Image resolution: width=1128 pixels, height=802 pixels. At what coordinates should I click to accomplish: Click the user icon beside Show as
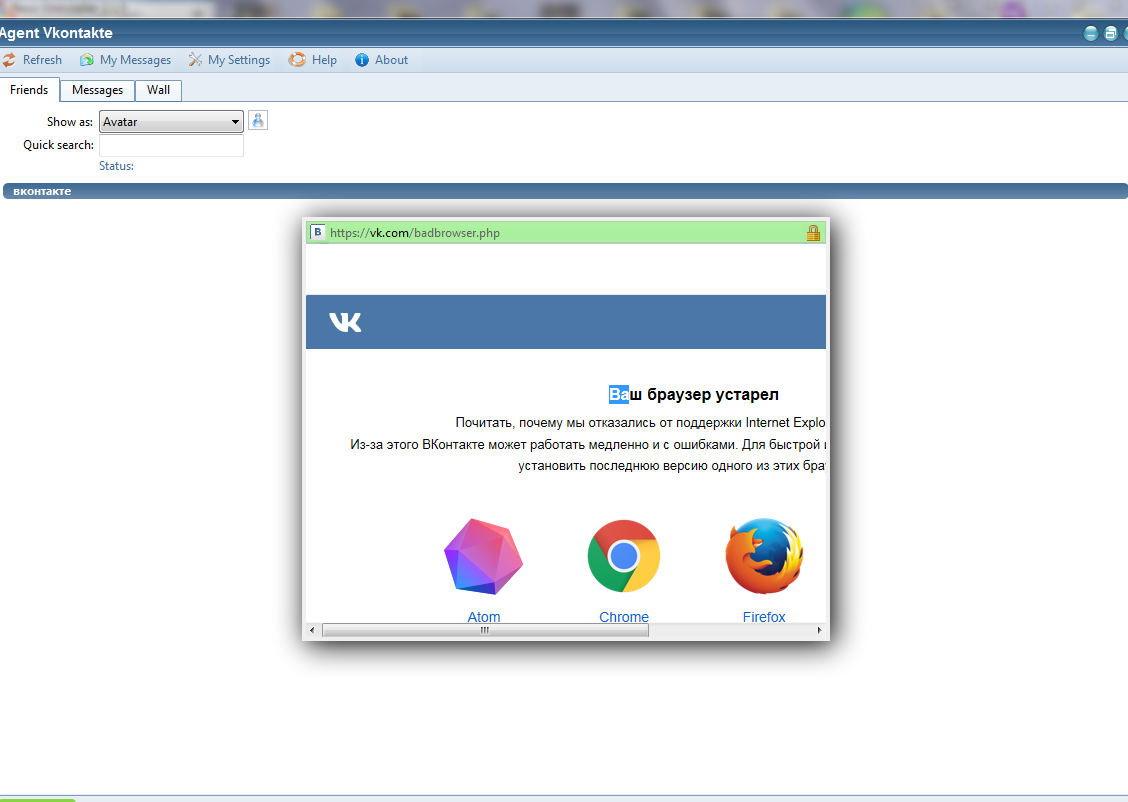(x=258, y=120)
